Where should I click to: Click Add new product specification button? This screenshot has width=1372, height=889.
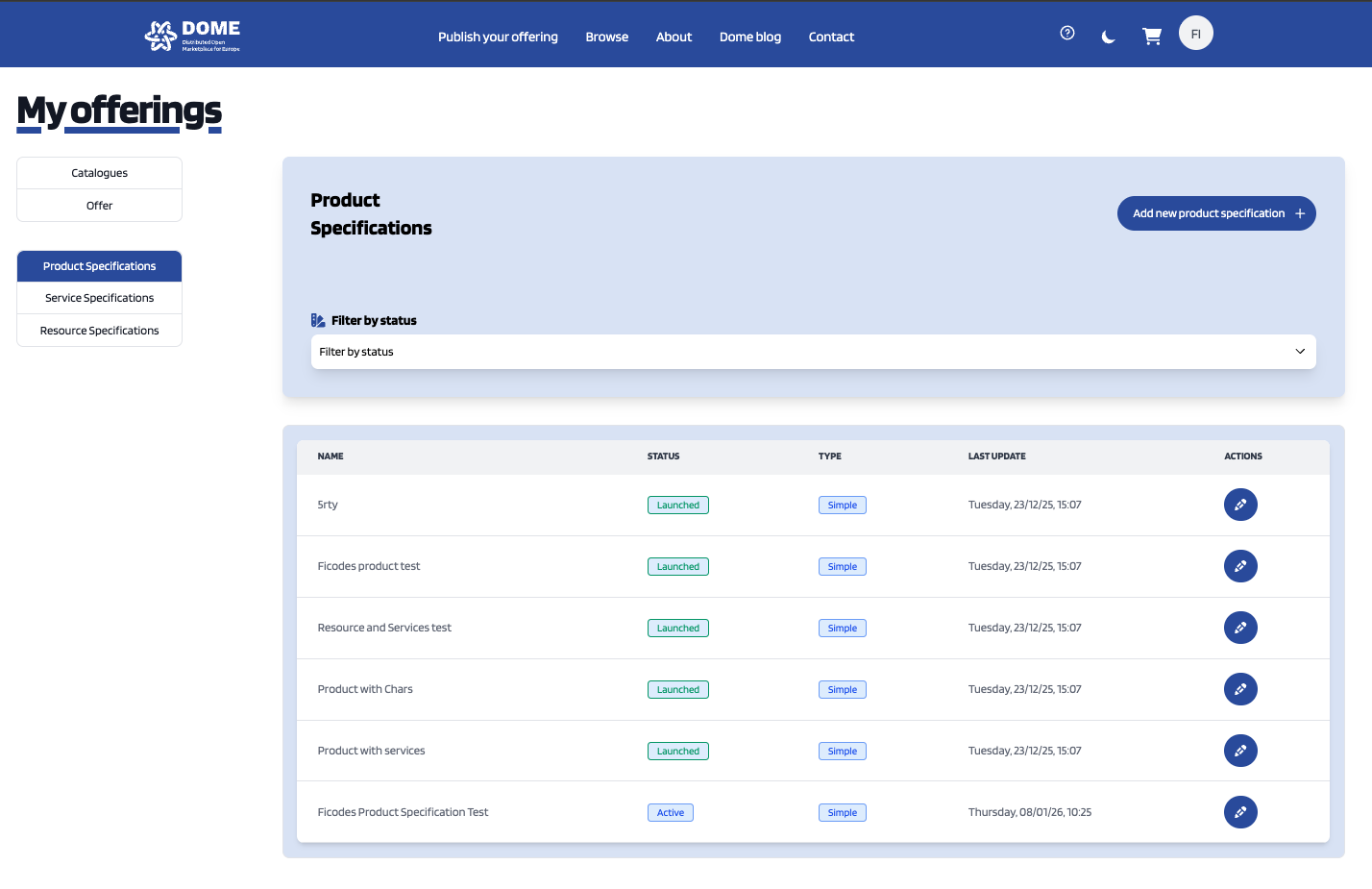click(1215, 213)
